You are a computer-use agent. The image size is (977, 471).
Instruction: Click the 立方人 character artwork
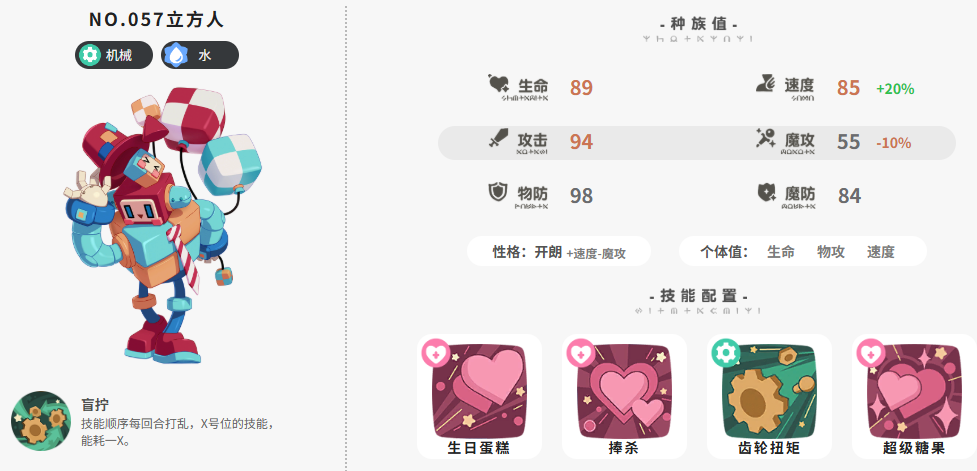pyautogui.click(x=163, y=226)
